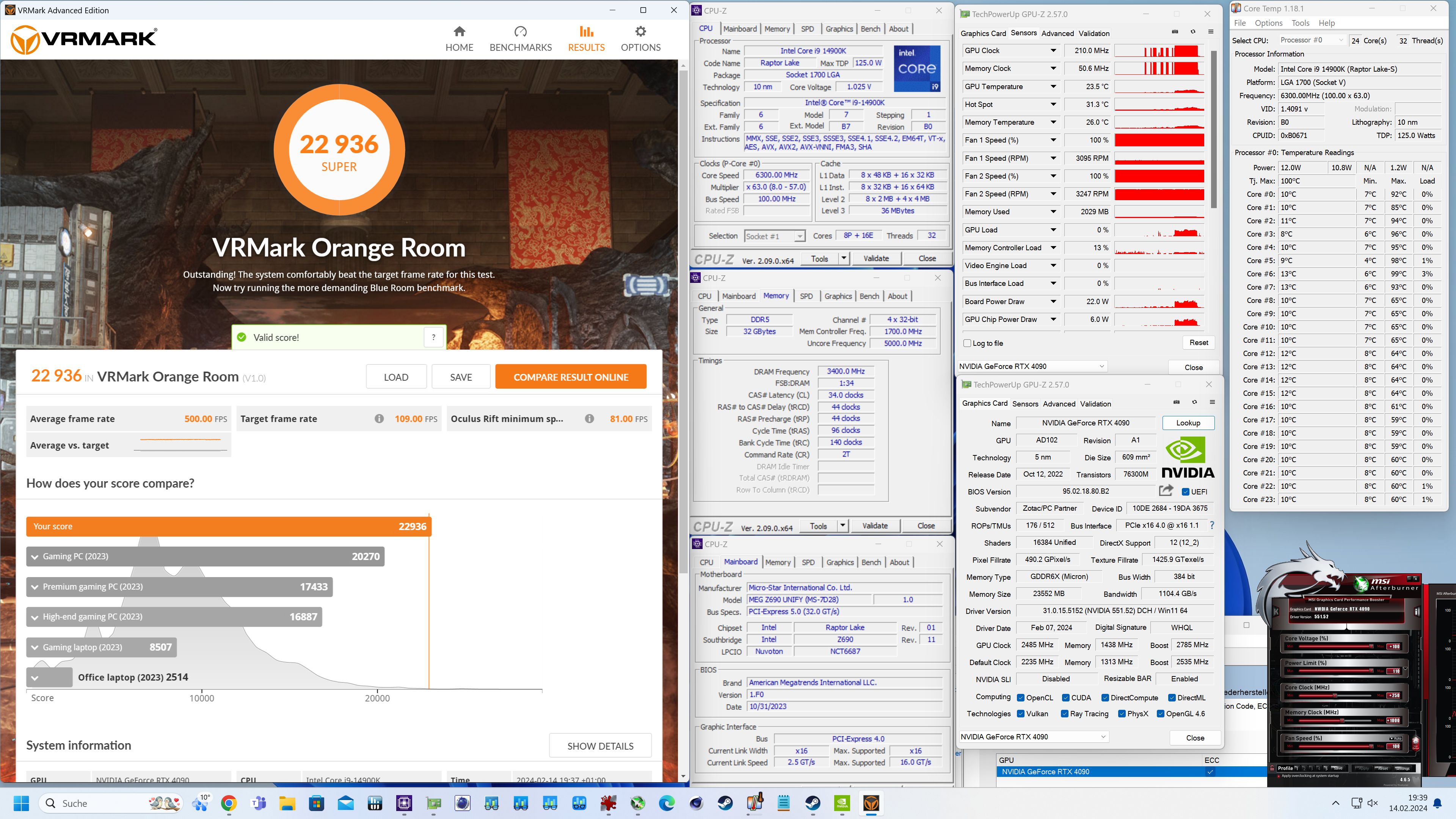The height and width of the screenshot is (819, 1456).
Task: Toggle OpenCL checkbox in GPU-Z
Action: (1021, 698)
